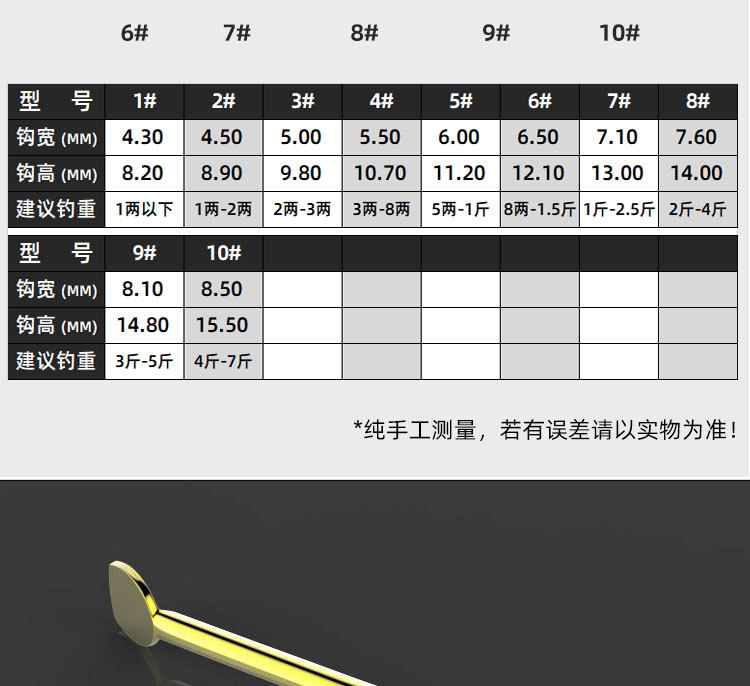This screenshot has height=686, width=750.
Task: Select the 8.10 width cell
Action: 144,289
